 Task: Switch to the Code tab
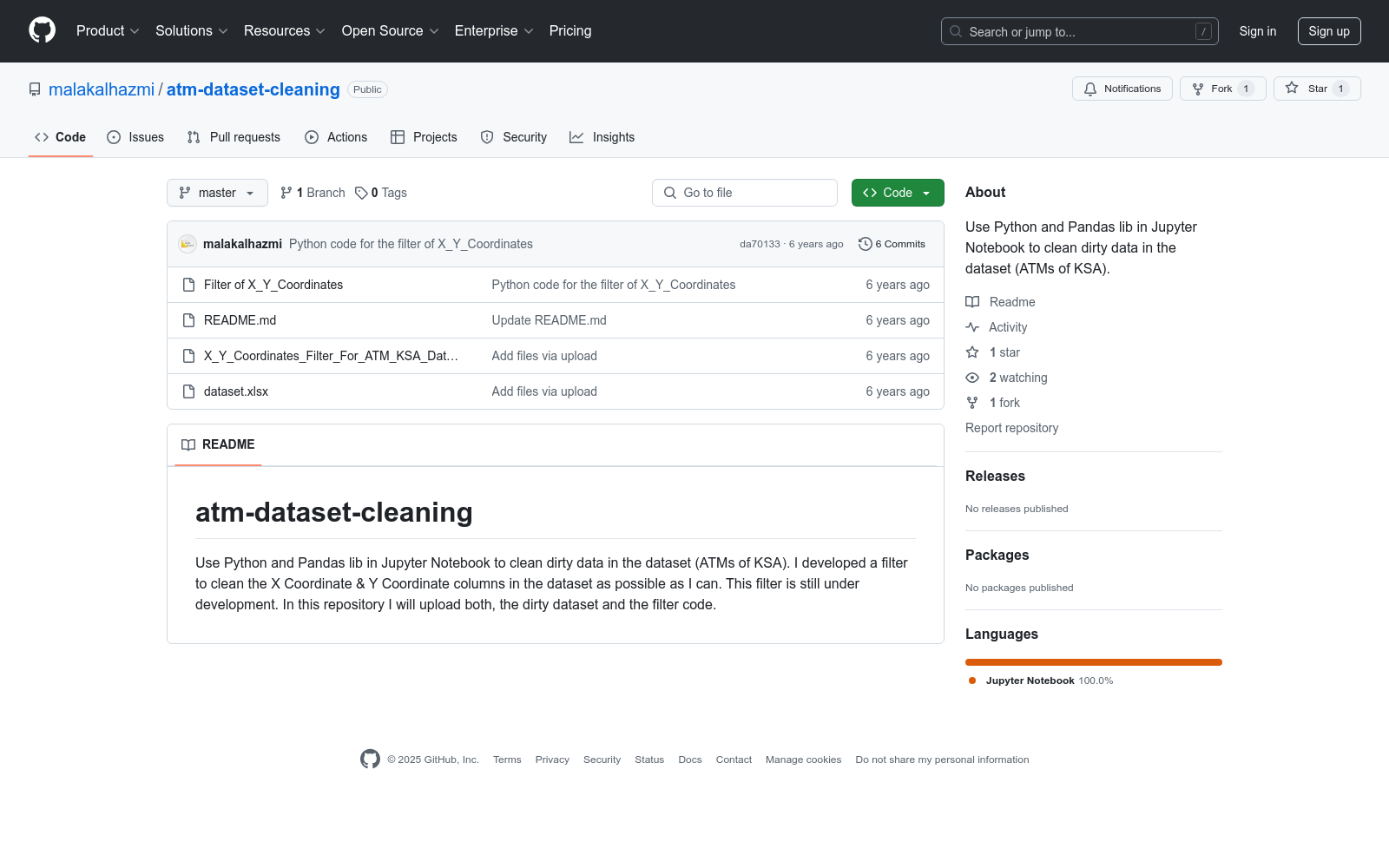pos(61,137)
